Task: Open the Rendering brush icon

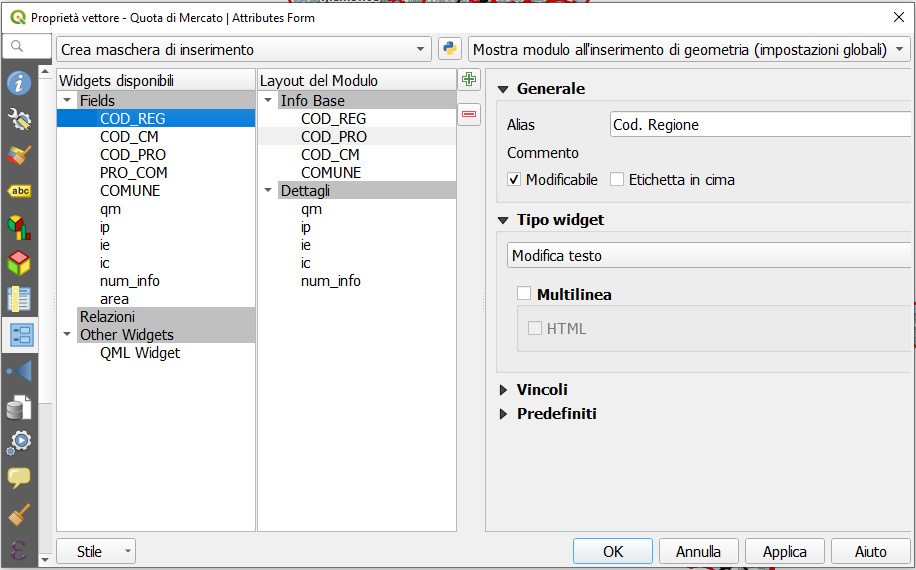Action: tap(19, 515)
